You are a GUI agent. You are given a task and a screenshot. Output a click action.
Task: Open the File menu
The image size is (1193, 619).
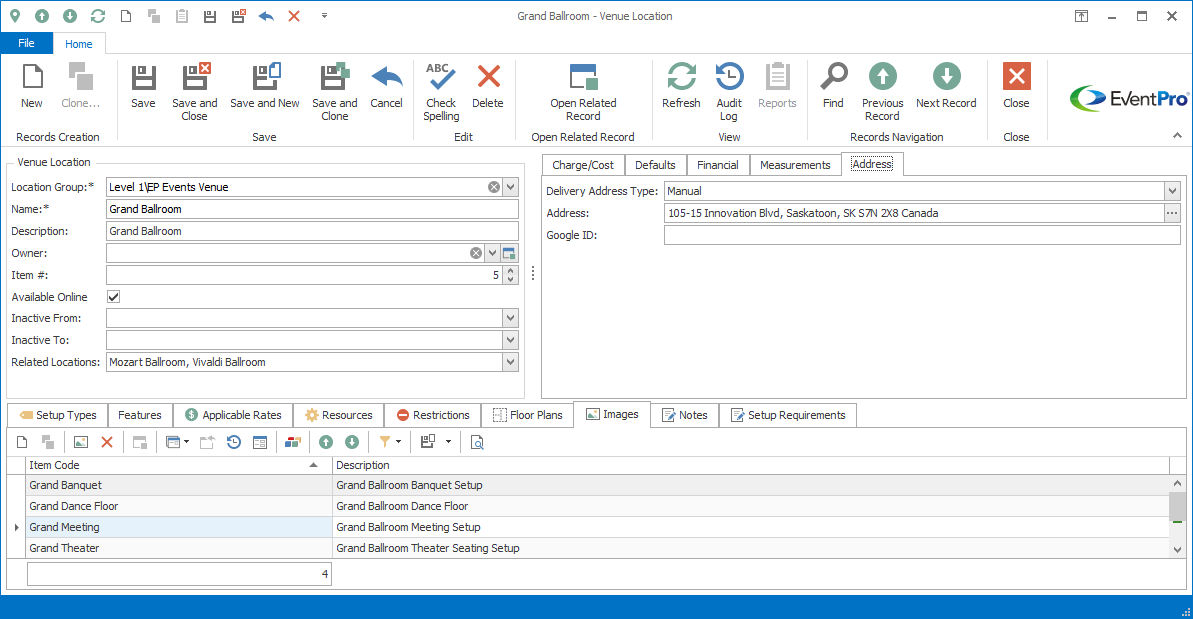pos(27,43)
